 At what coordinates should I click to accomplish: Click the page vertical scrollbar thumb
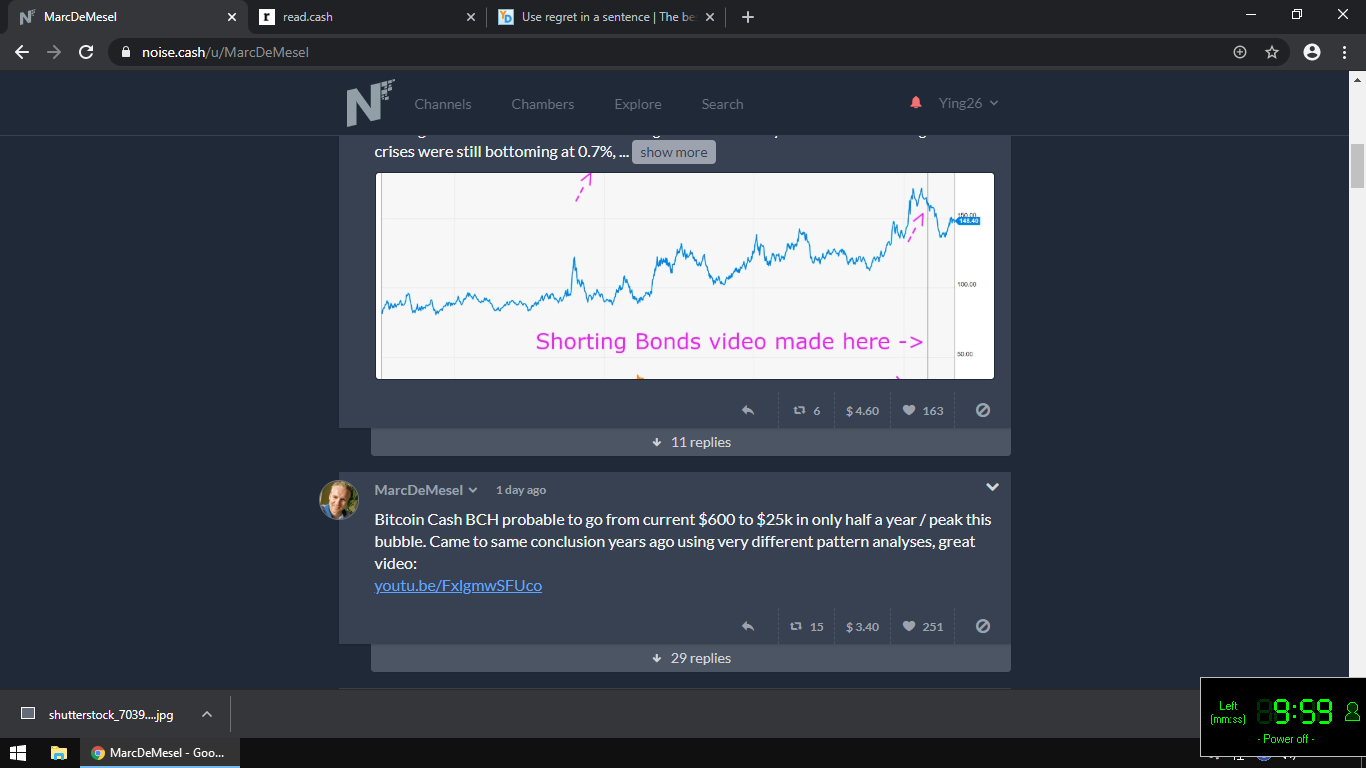(1357, 166)
